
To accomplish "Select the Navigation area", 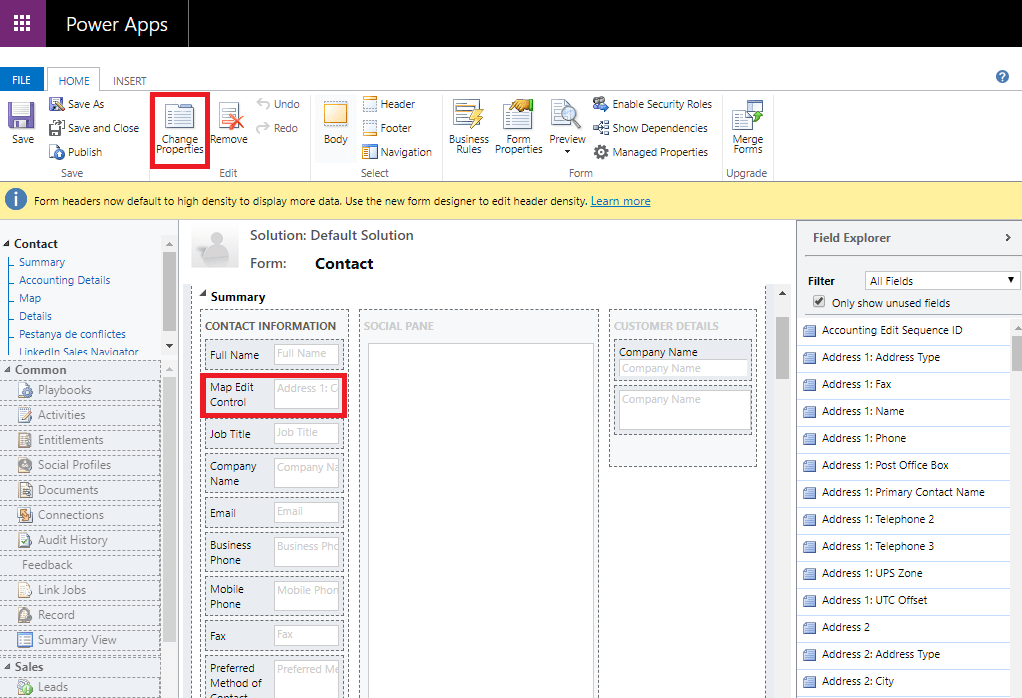I will (397, 153).
